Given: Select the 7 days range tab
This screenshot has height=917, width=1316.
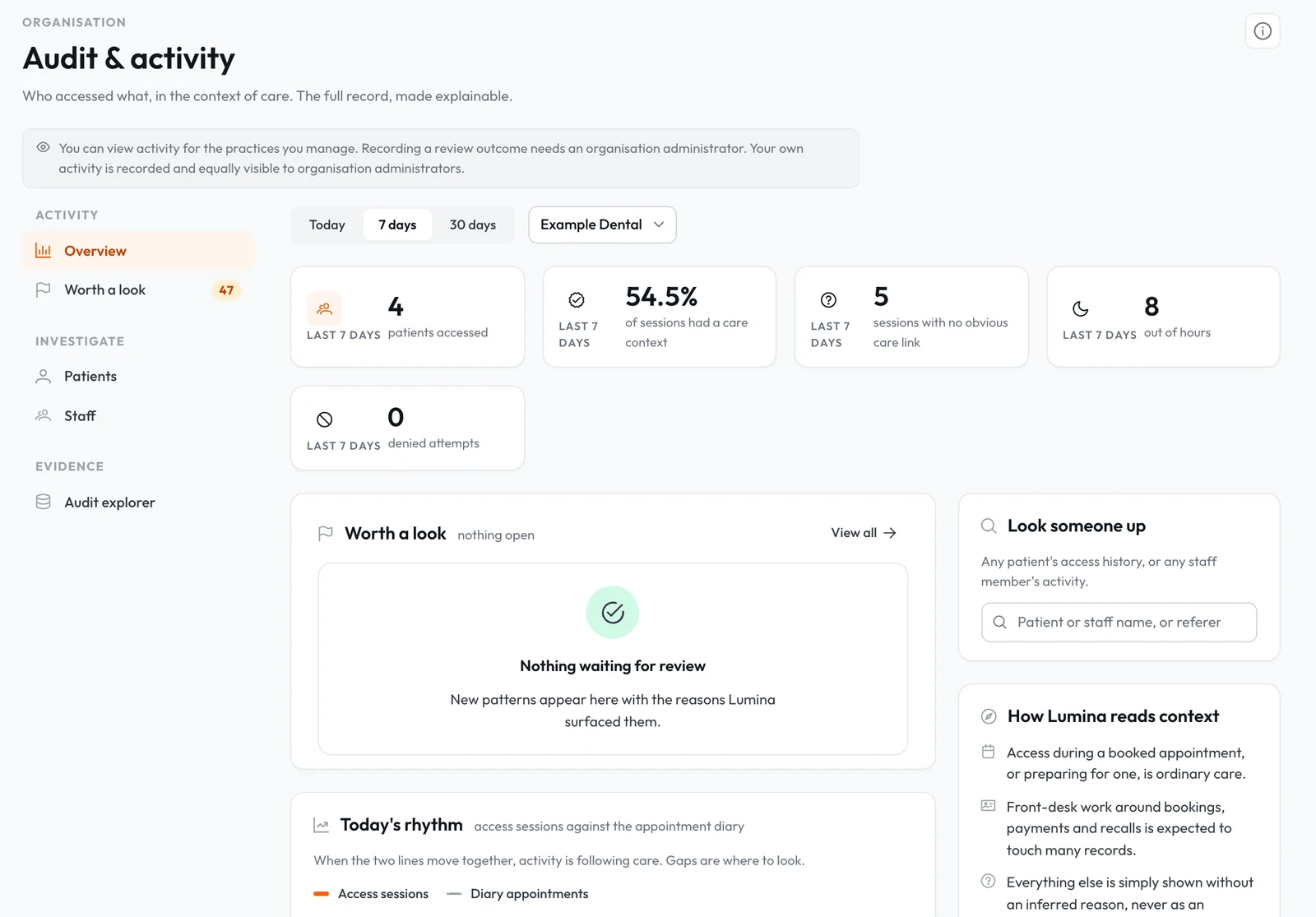Looking at the screenshot, I should pos(397,225).
